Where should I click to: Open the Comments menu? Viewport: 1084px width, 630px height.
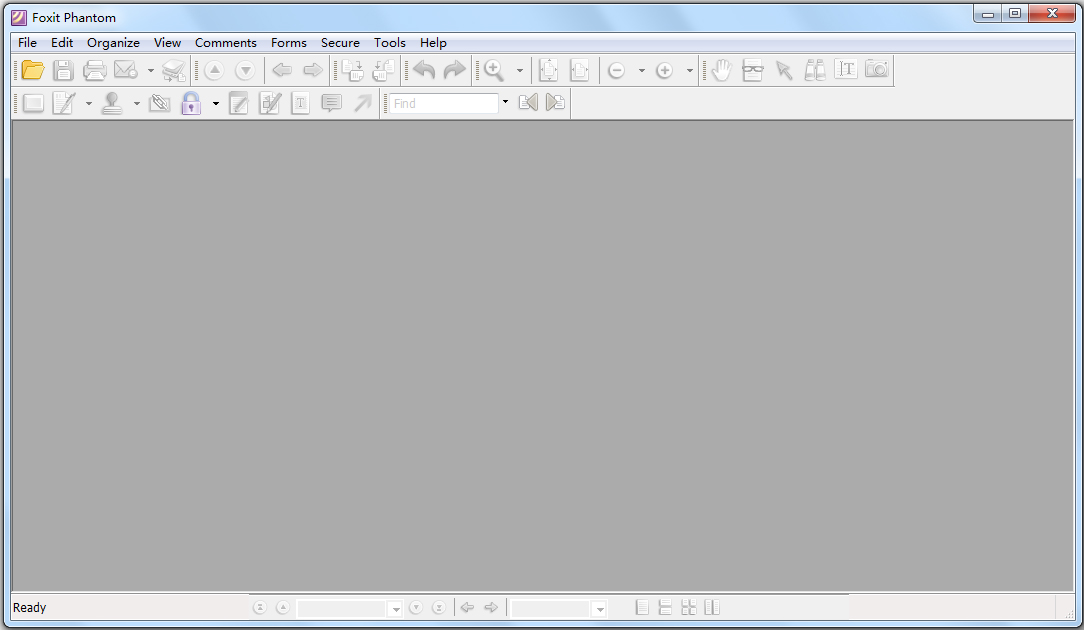click(225, 43)
